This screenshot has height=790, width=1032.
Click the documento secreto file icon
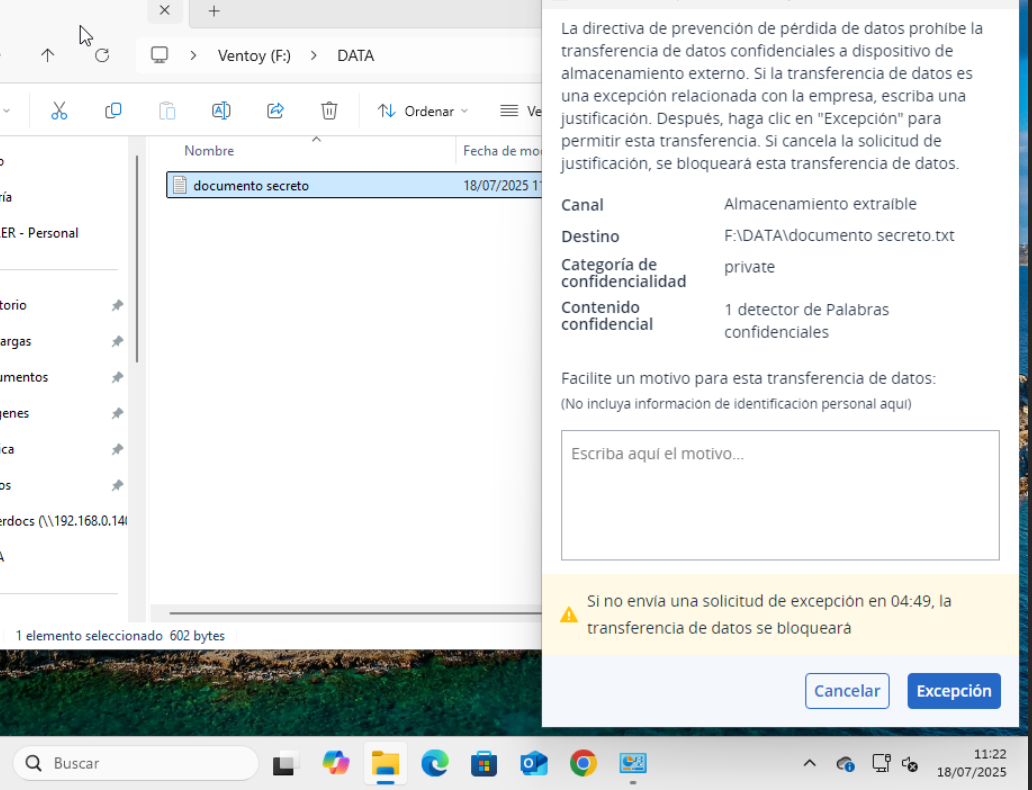(180, 185)
